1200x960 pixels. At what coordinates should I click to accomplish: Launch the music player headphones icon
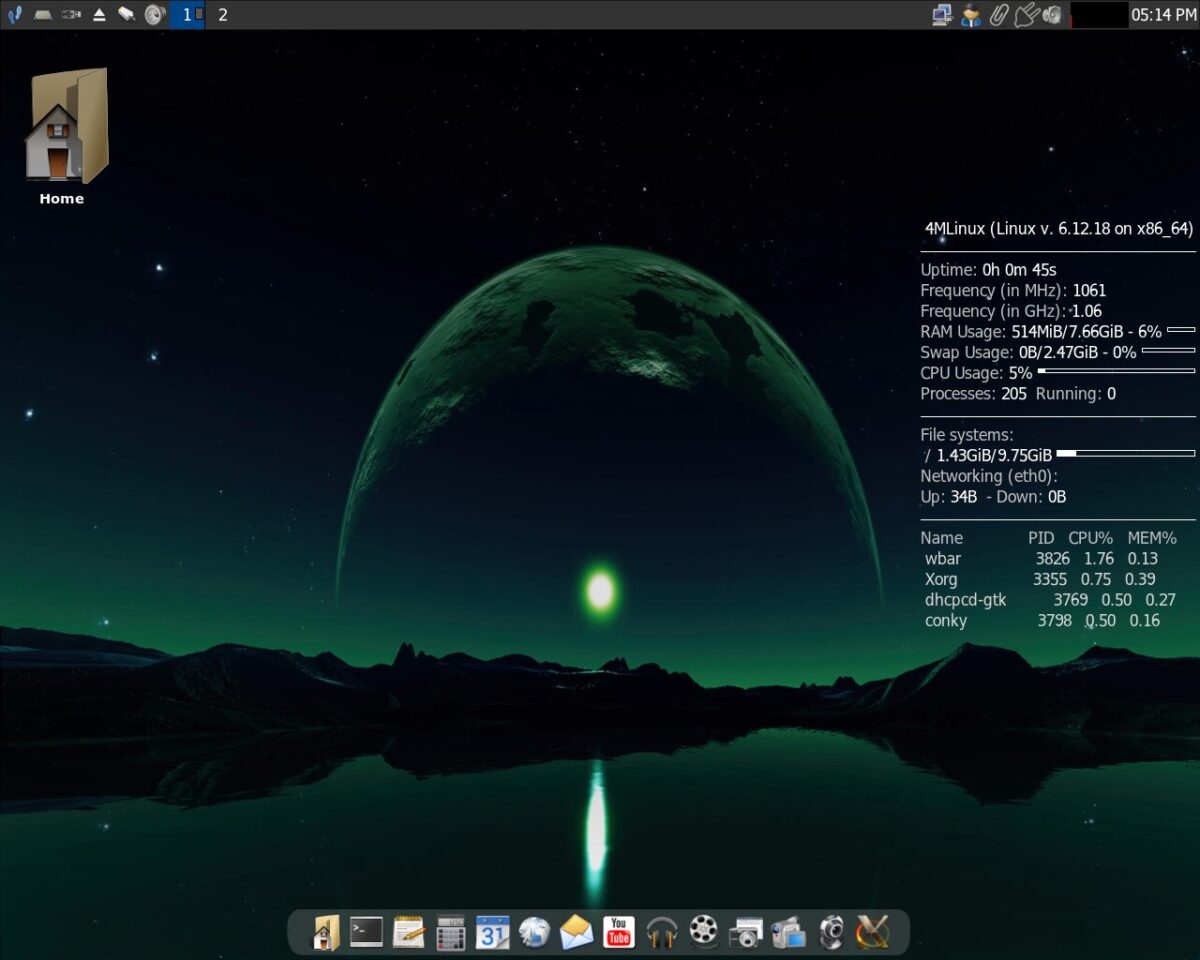point(660,932)
